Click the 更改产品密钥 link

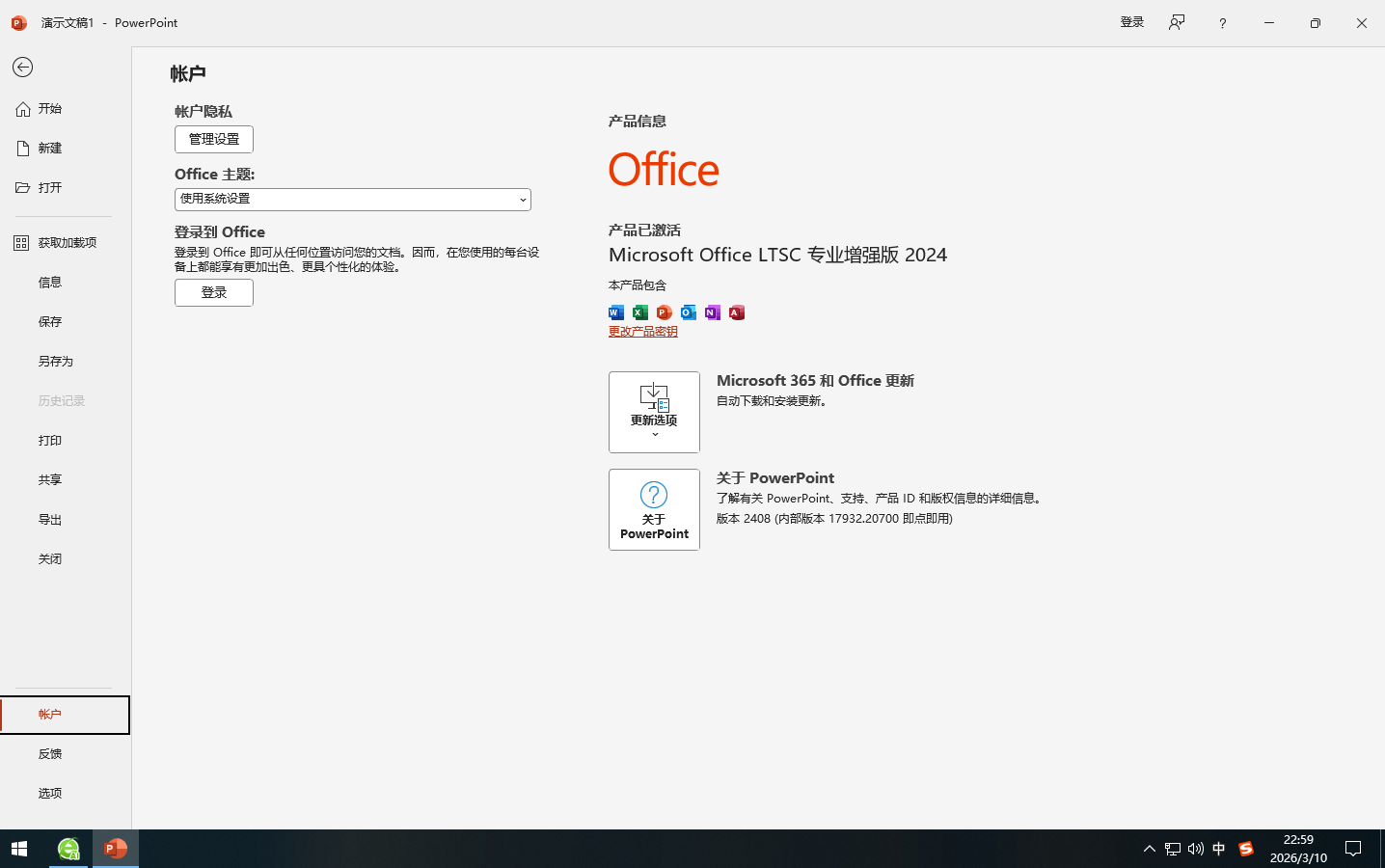pos(643,332)
